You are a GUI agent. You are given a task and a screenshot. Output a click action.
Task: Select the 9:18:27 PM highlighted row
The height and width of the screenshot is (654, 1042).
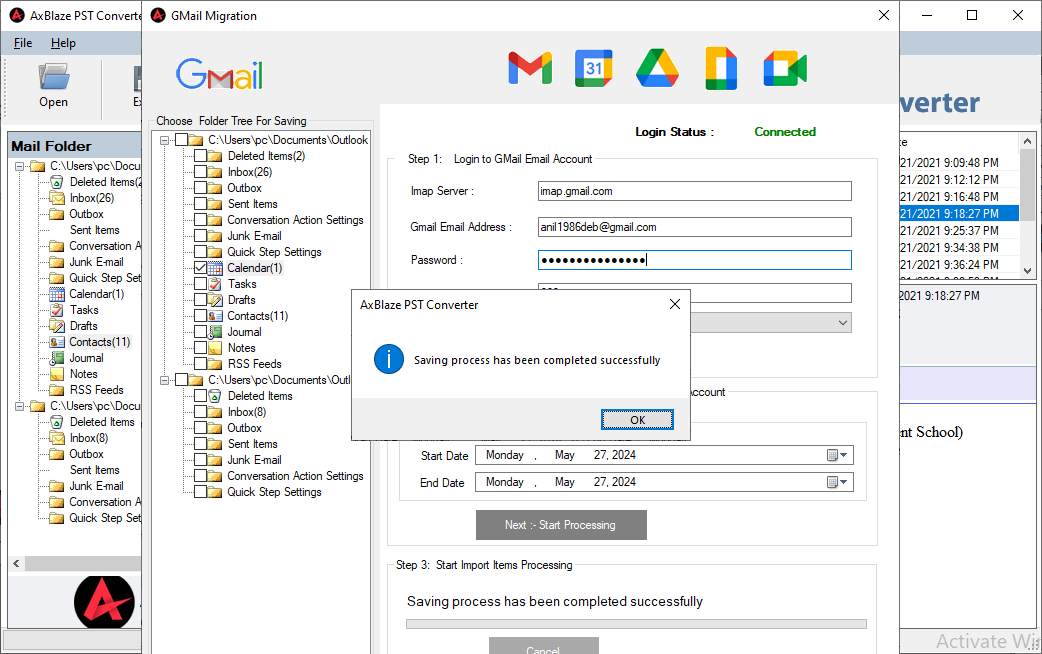pyautogui.click(x=959, y=213)
